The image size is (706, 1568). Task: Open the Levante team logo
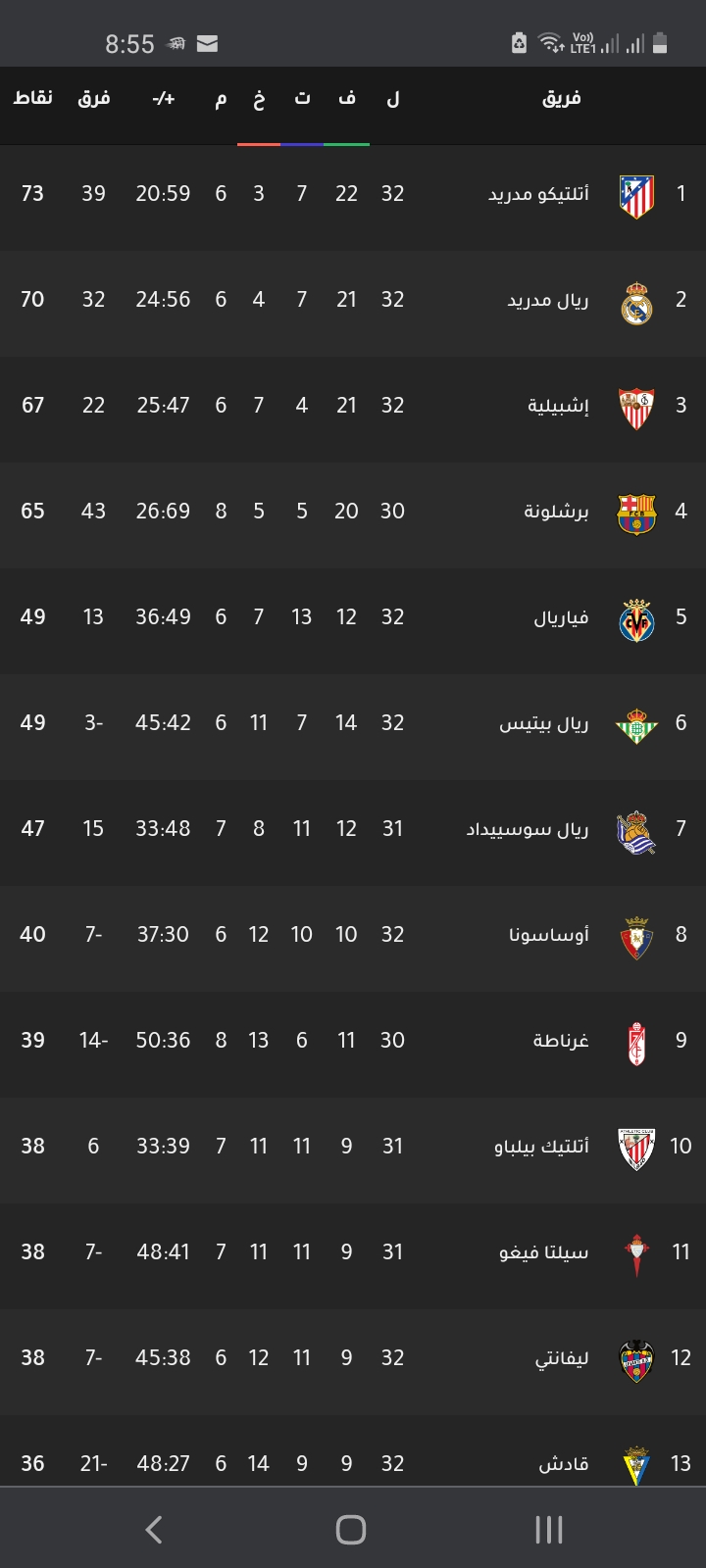coord(636,1360)
